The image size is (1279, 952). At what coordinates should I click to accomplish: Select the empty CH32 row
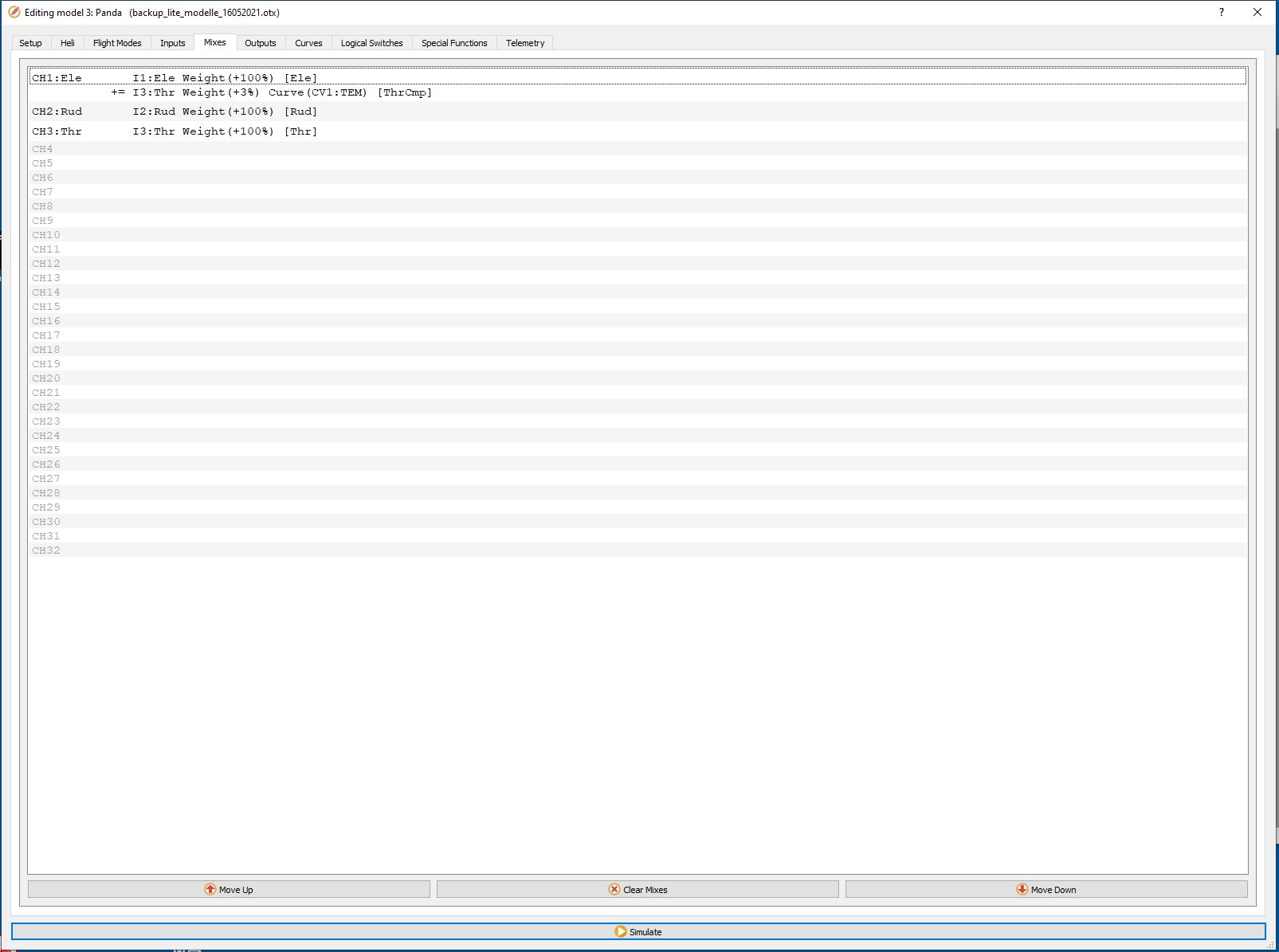click(x=638, y=550)
